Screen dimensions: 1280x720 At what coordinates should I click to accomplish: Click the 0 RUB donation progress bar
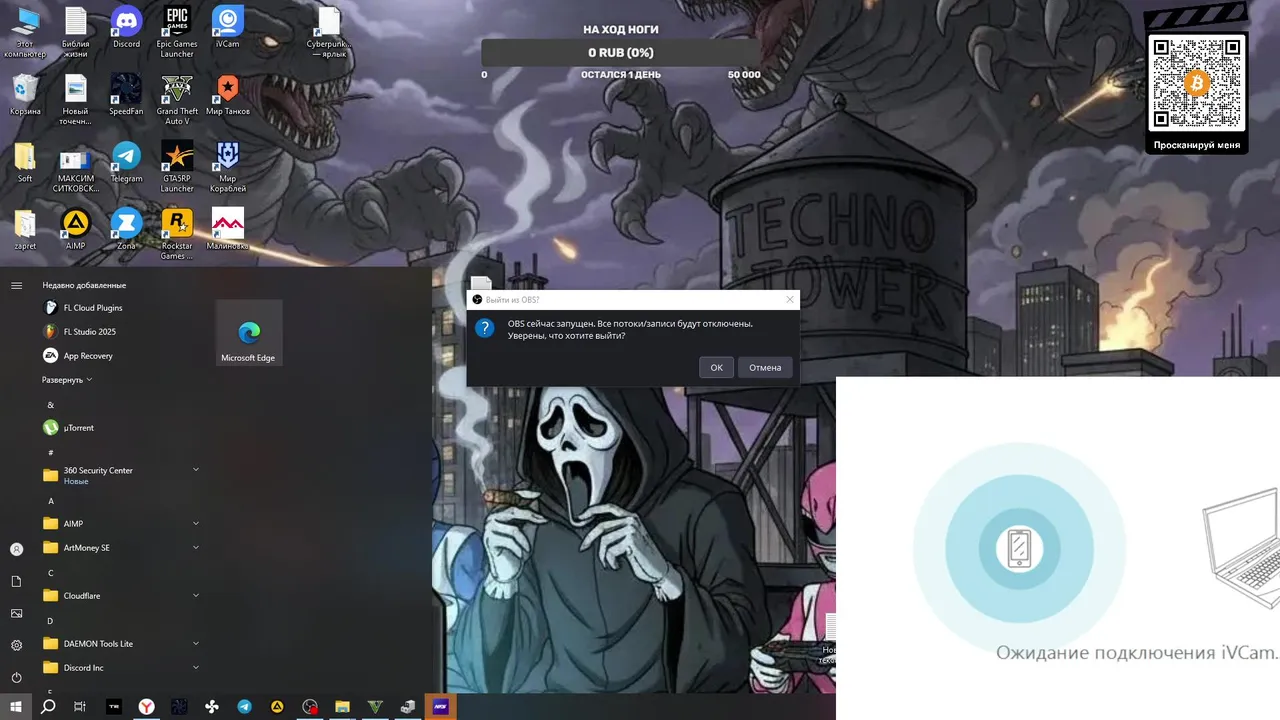621,53
